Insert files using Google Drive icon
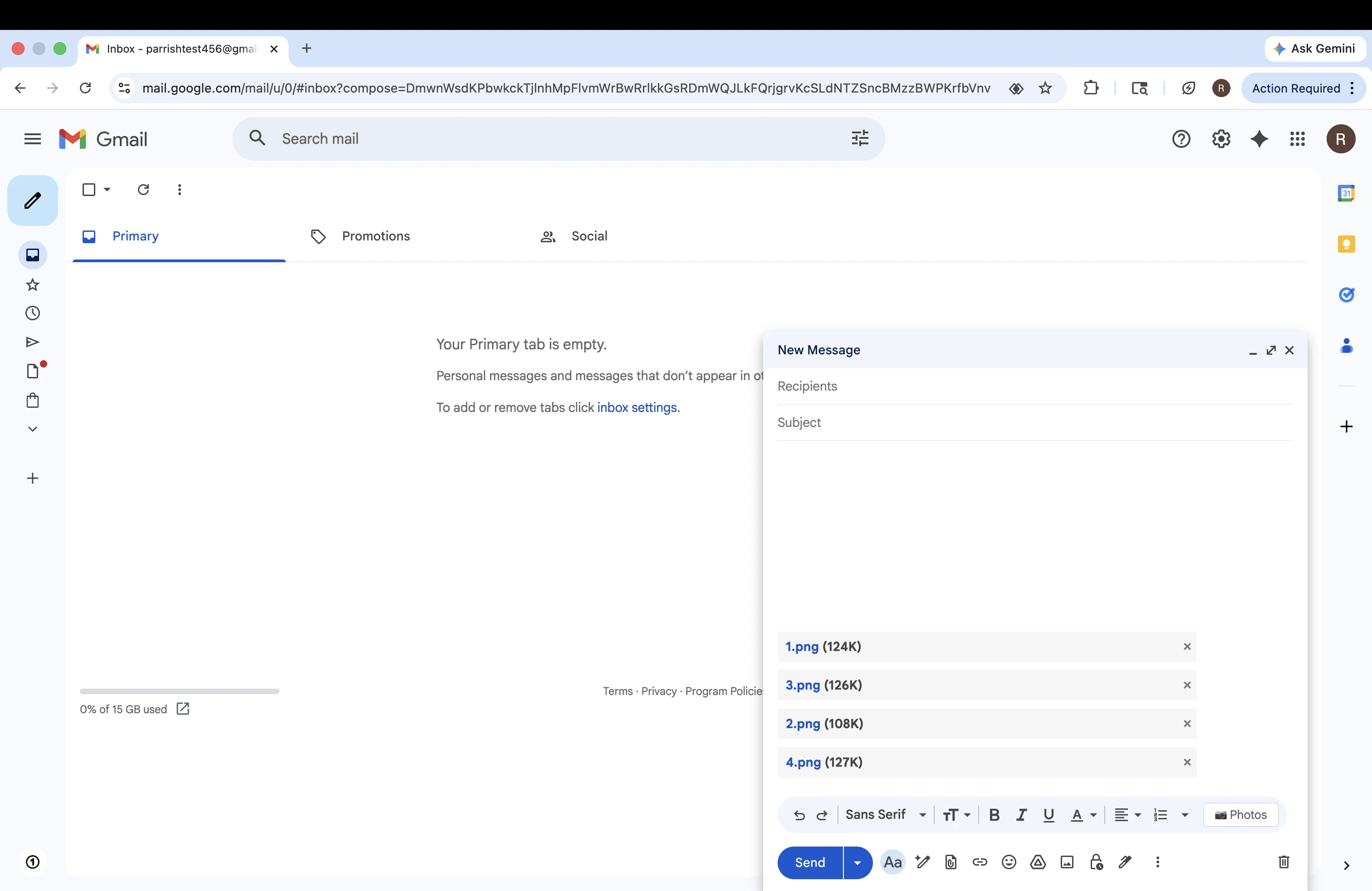The image size is (1372, 891). coord(1038,862)
